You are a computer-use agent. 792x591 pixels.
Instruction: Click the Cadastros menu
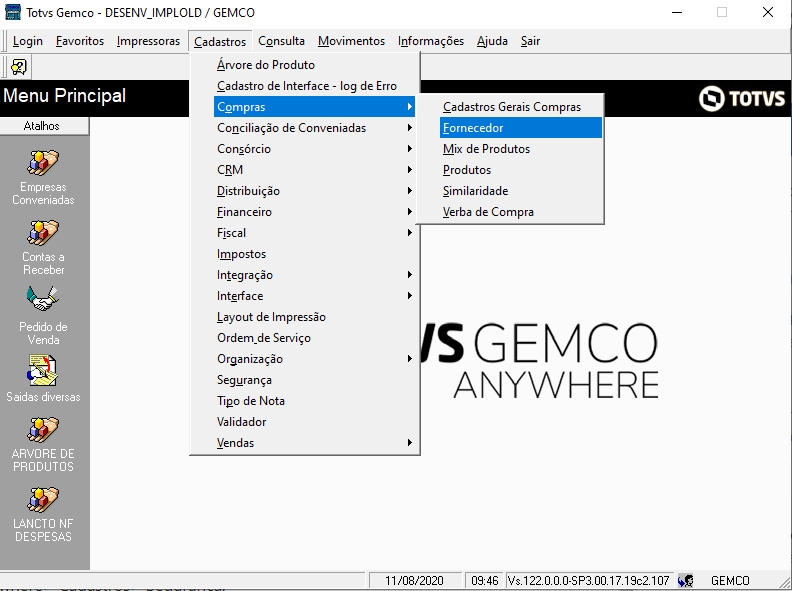[x=220, y=41]
